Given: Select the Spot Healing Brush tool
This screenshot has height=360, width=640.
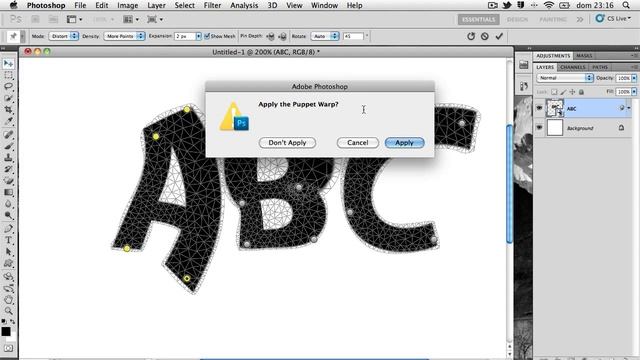Looking at the screenshot, I should click(x=8, y=134).
